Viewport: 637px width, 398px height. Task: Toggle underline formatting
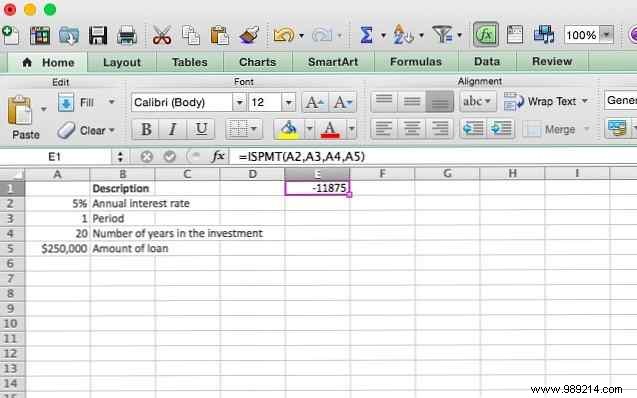[x=201, y=130]
